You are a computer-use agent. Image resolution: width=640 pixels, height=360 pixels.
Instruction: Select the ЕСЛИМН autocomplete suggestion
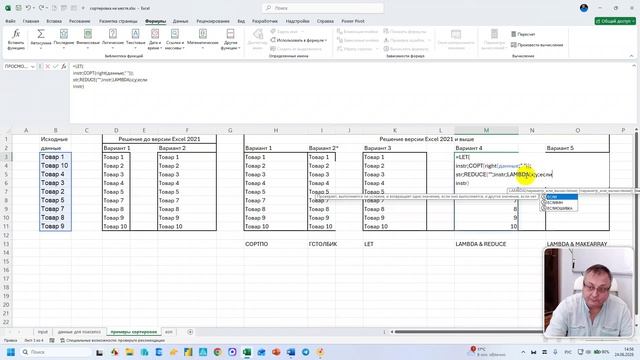click(x=559, y=202)
